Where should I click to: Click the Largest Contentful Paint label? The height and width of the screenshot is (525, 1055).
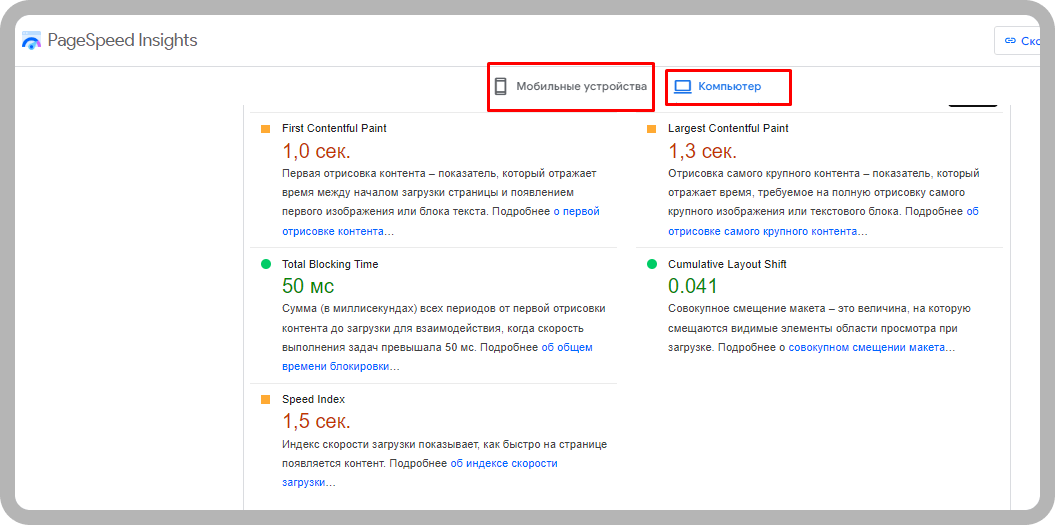[728, 128]
